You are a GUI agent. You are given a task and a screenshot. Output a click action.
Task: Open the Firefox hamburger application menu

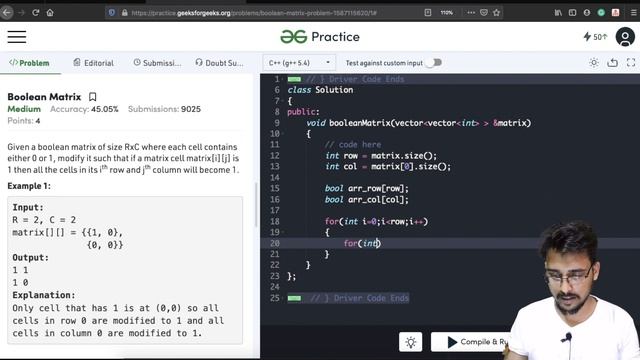(x=633, y=13)
